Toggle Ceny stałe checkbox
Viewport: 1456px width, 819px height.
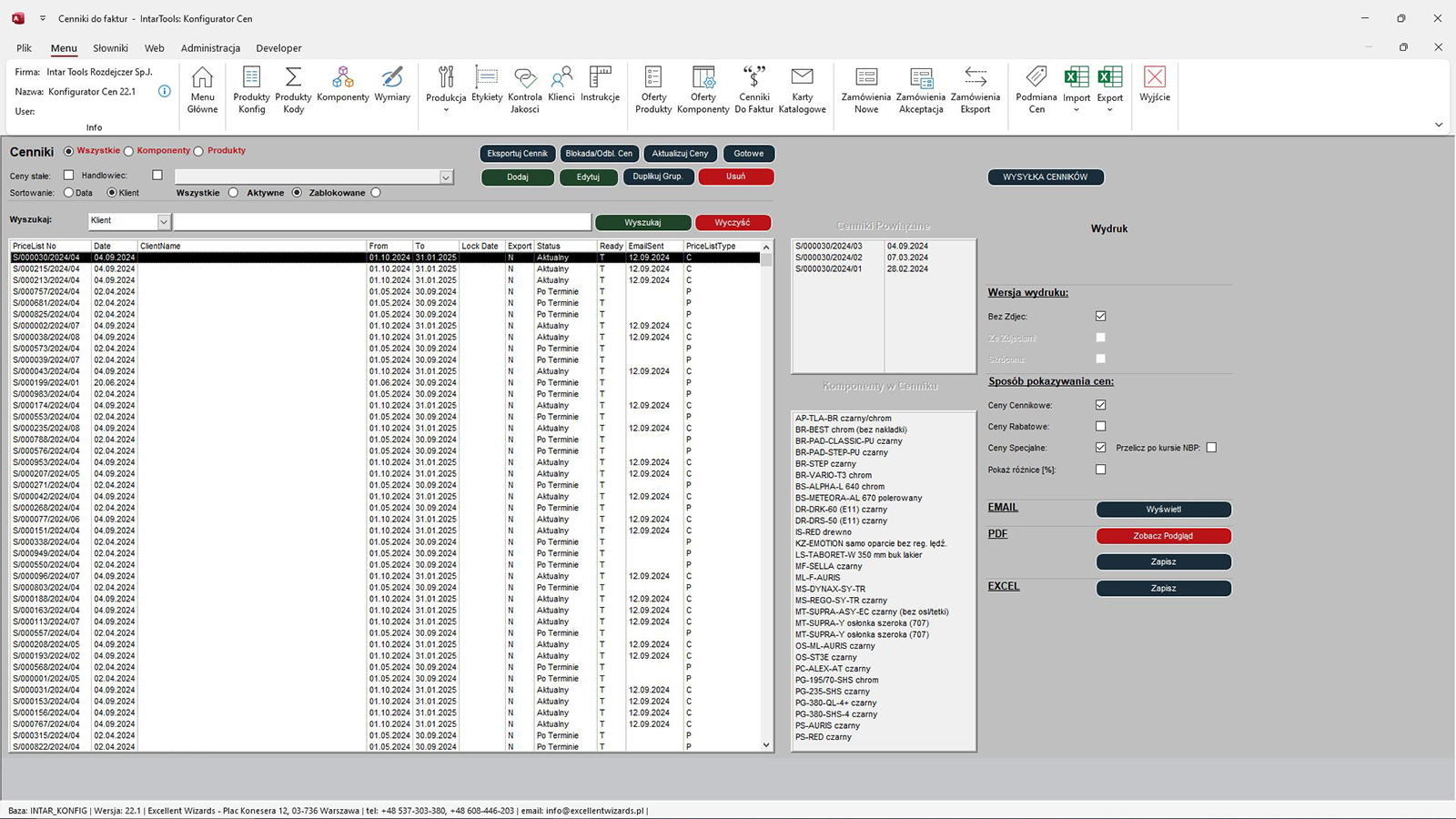[68, 175]
